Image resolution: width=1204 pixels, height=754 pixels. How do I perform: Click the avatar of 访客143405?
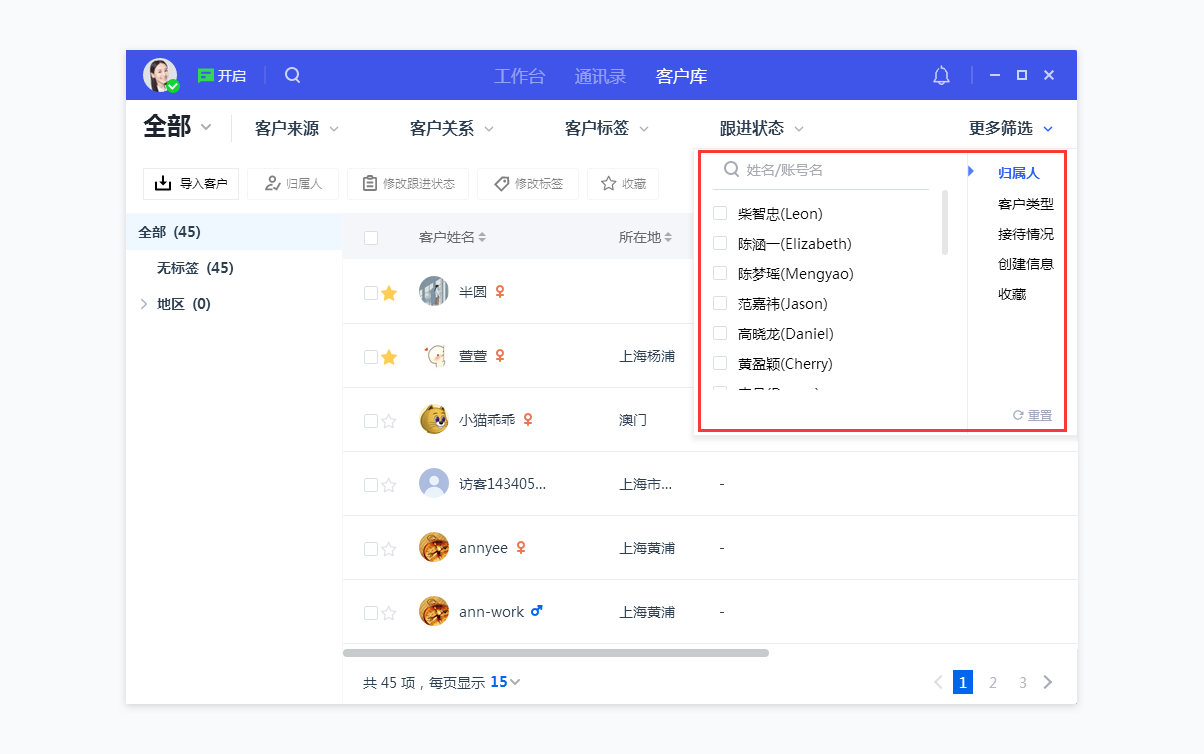(x=434, y=484)
